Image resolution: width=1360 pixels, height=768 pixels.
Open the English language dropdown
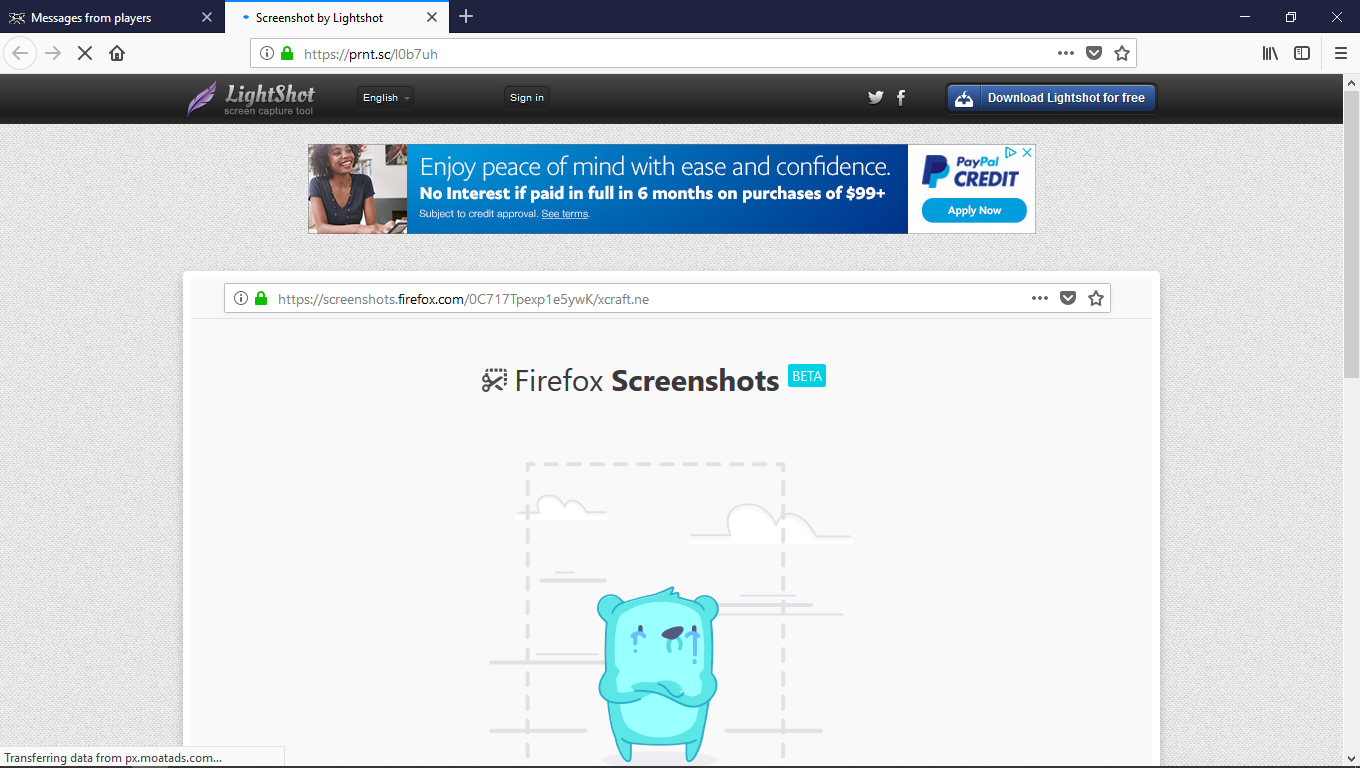(386, 98)
